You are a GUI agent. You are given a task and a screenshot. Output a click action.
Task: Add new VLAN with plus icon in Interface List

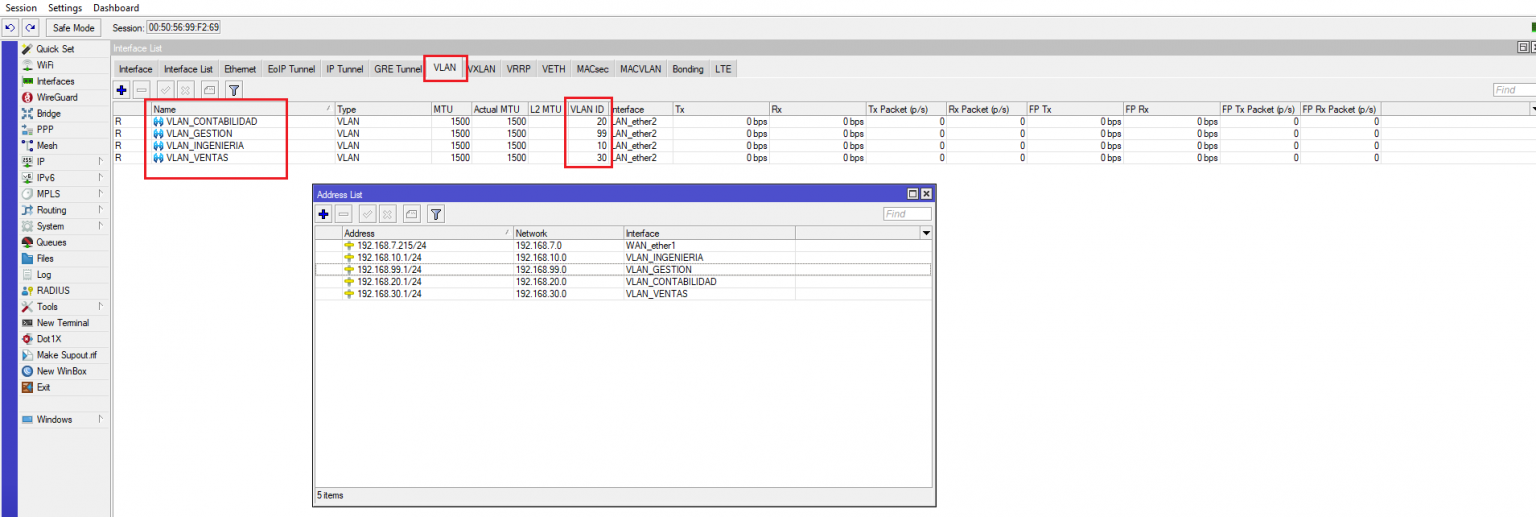[x=122, y=90]
